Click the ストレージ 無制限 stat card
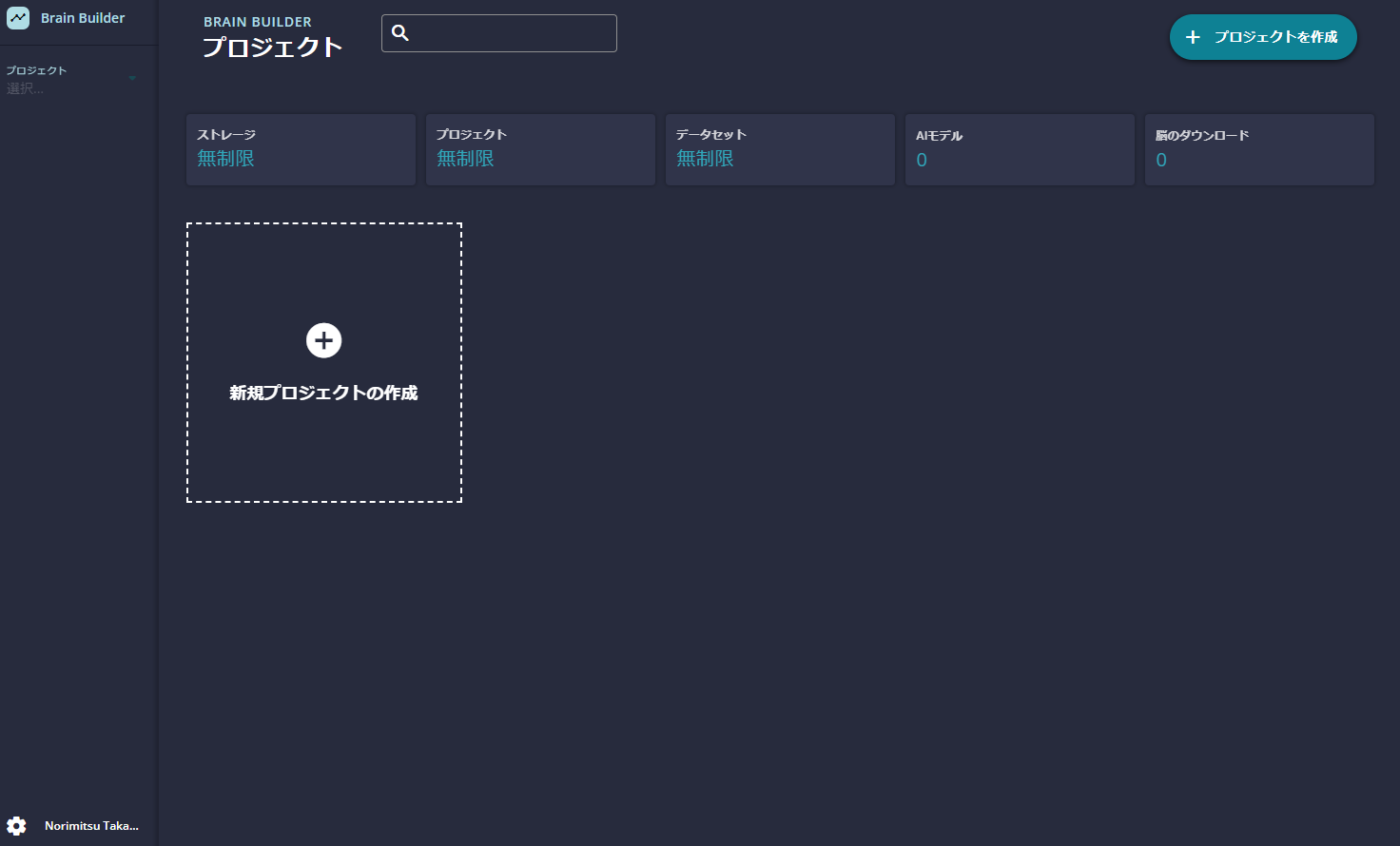 pyautogui.click(x=301, y=149)
